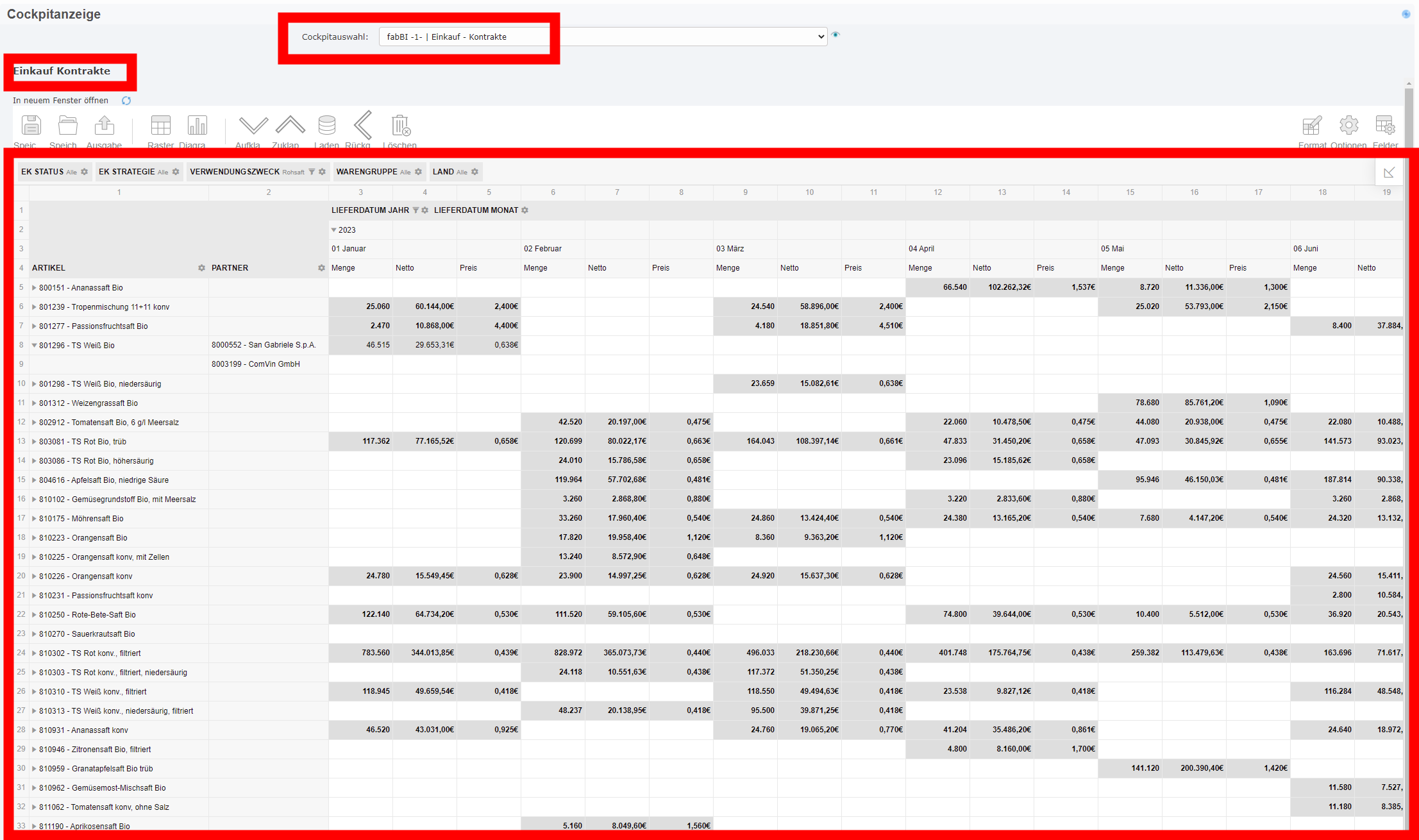Open the Format toolbar icon
1419x840 pixels.
[1312, 126]
